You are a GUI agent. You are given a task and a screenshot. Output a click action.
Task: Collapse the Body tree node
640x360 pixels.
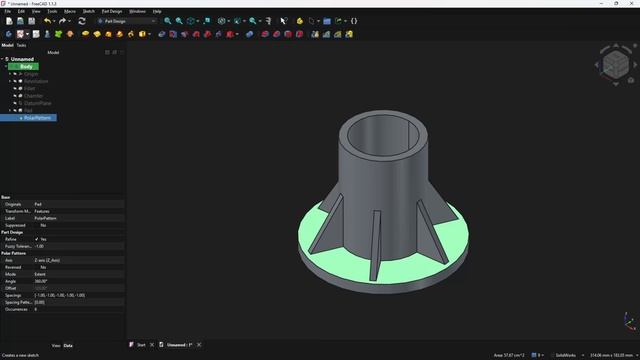pos(6,67)
